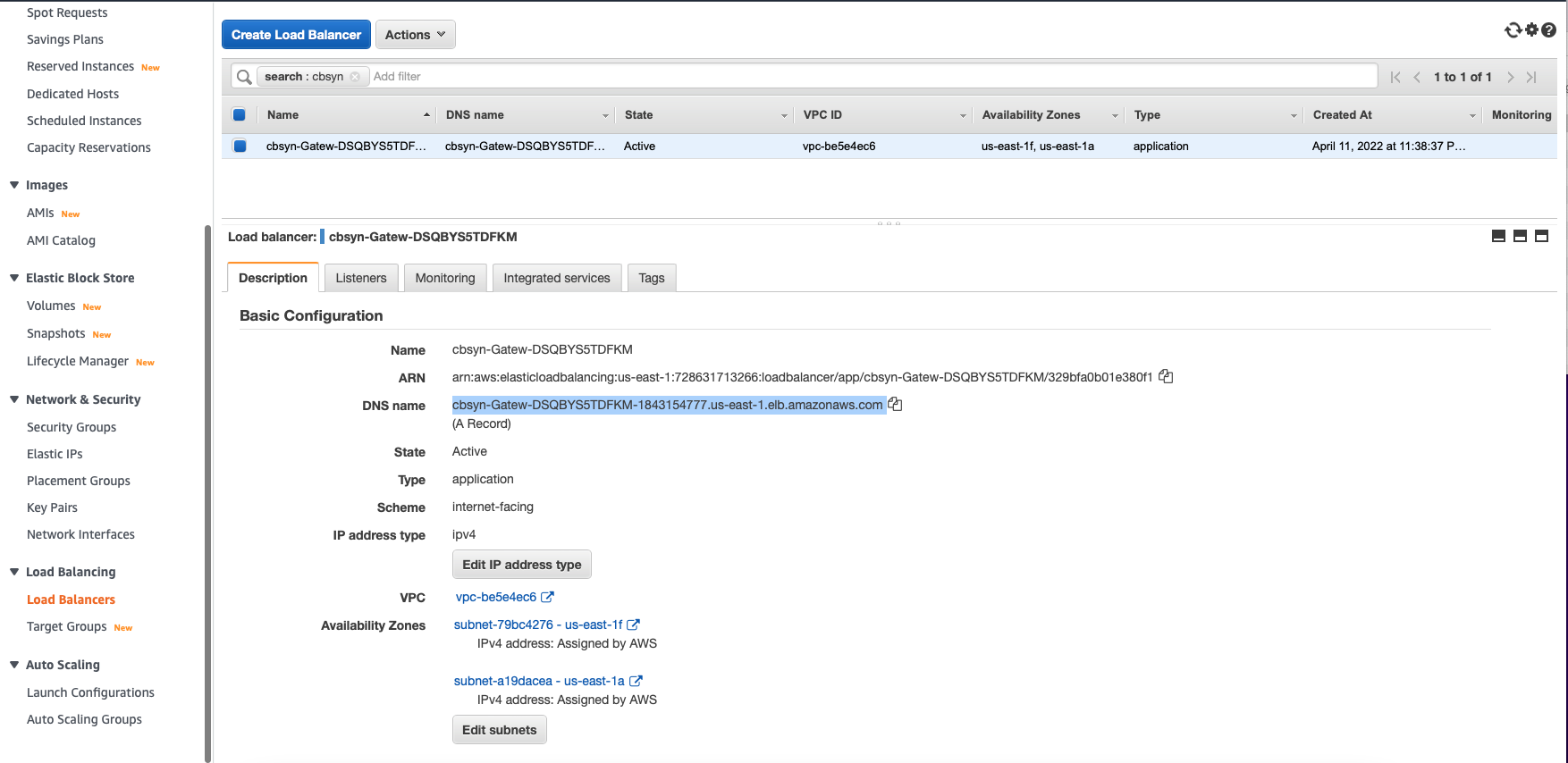1568x763 pixels.
Task: Open external link icon beside subnet-a19dacea
Action: (x=636, y=681)
